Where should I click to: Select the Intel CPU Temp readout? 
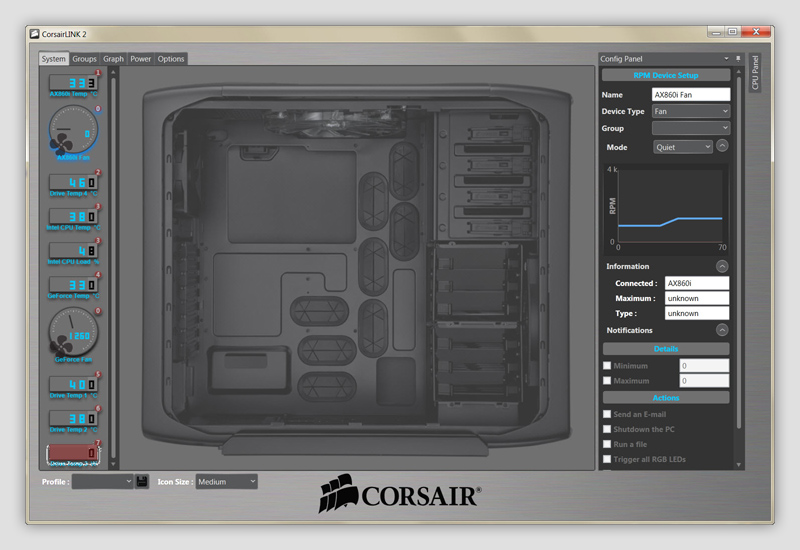click(73, 216)
